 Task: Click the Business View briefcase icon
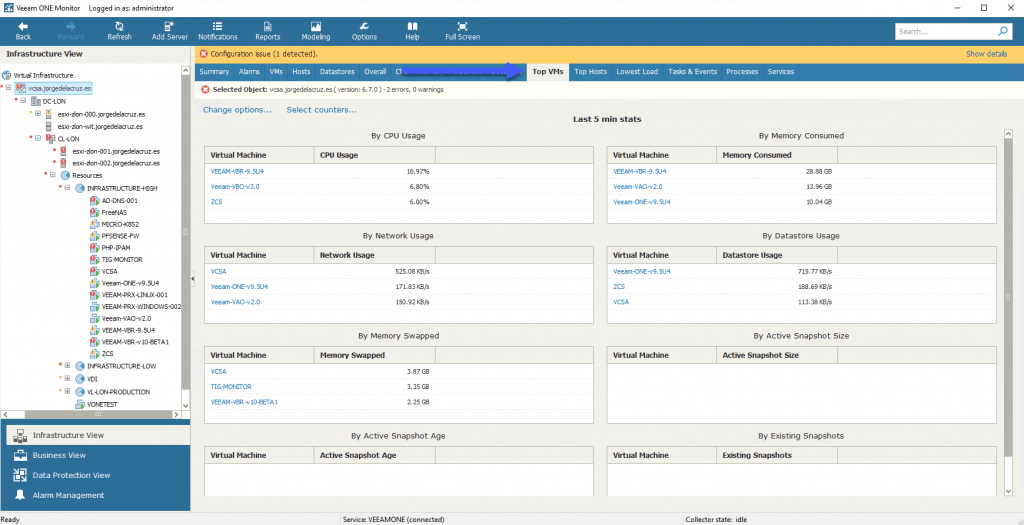coord(20,455)
